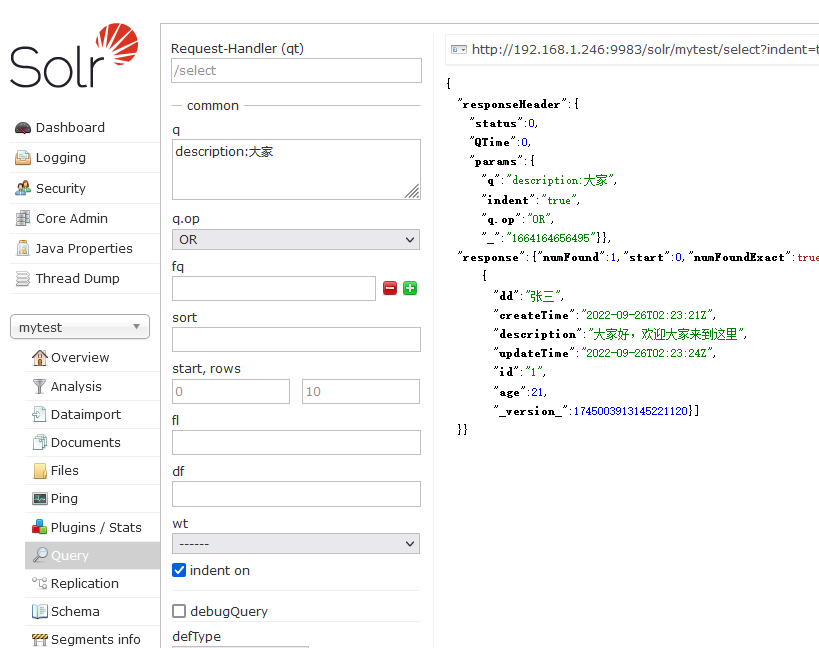Open the Schema page link

[75, 611]
